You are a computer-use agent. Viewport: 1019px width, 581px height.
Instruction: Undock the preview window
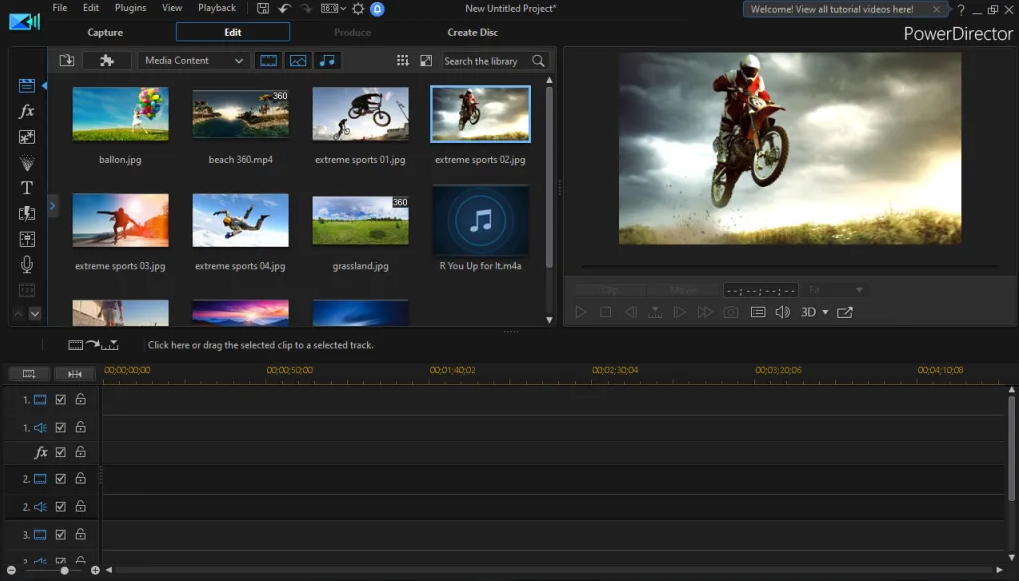point(845,312)
